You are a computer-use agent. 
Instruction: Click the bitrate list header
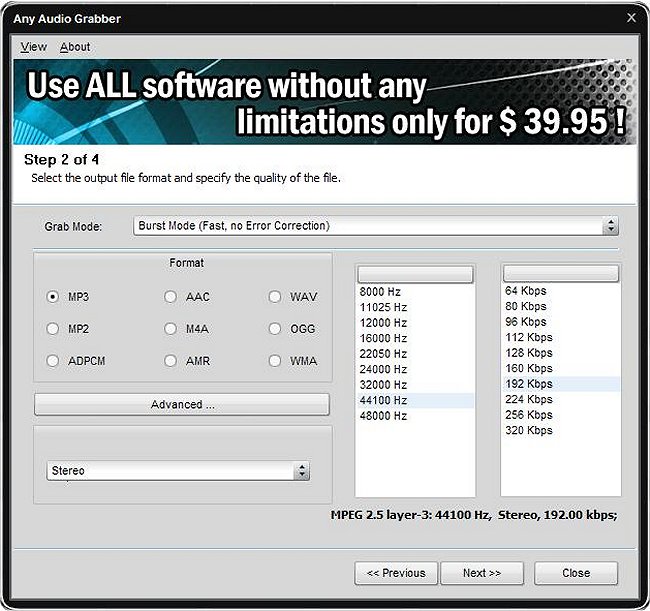(561, 274)
